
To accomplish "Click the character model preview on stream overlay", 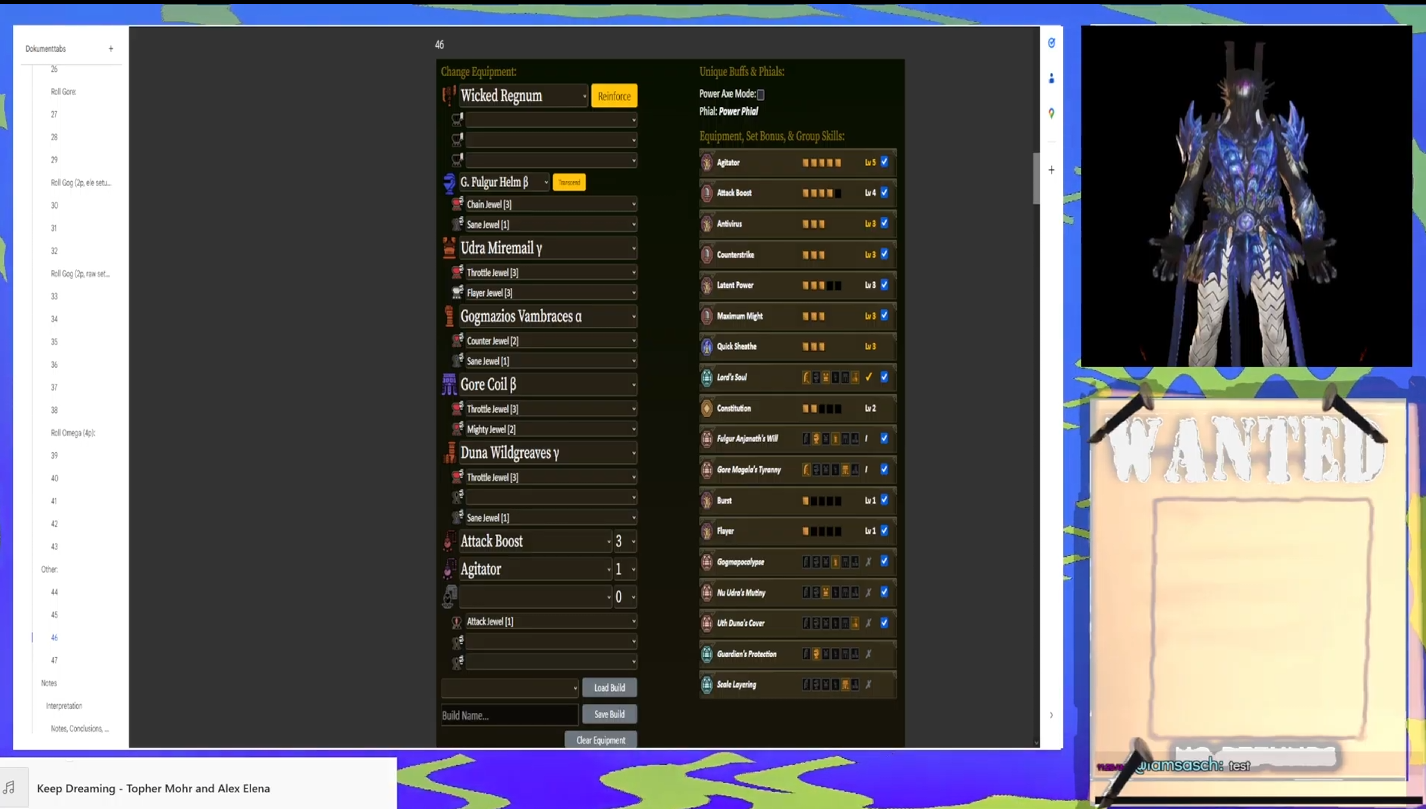I will tap(1246, 196).
